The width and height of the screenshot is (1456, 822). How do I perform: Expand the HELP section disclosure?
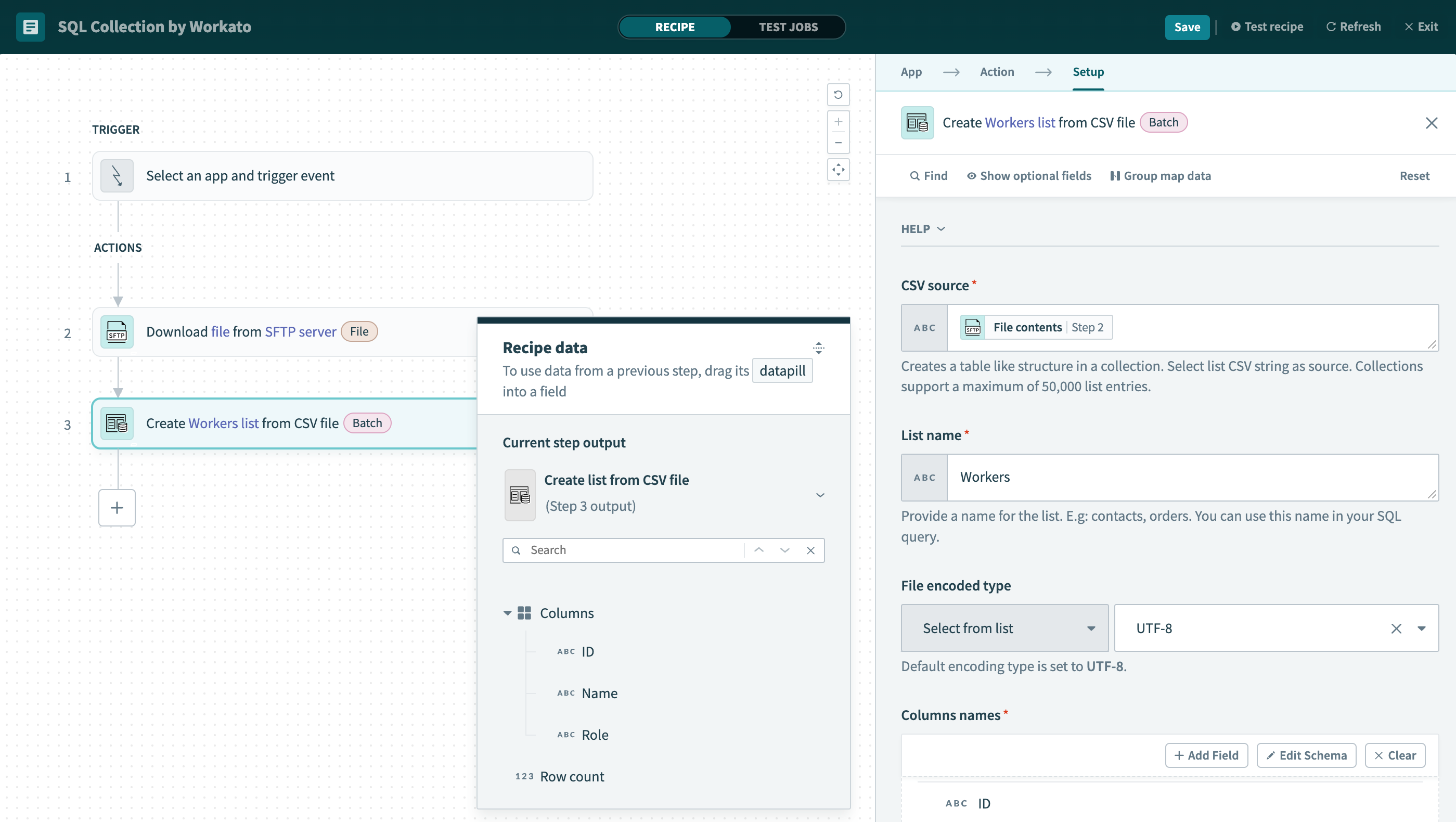click(x=923, y=228)
